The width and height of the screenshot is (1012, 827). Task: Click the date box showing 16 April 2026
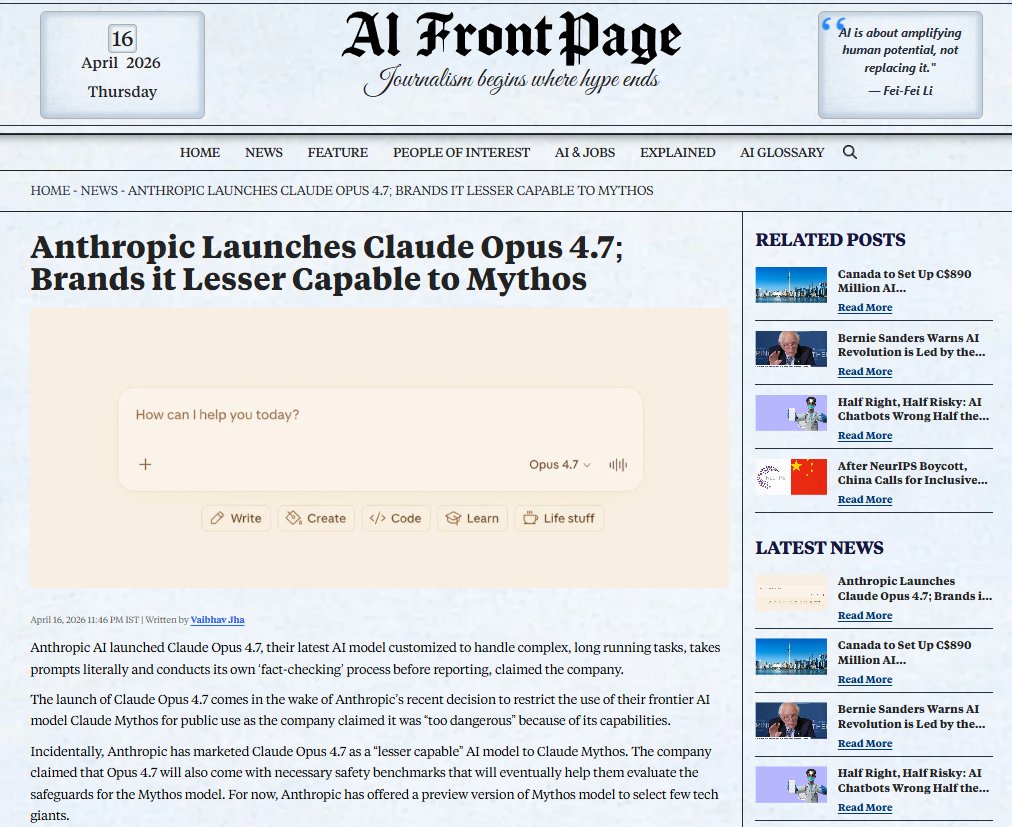(123, 65)
